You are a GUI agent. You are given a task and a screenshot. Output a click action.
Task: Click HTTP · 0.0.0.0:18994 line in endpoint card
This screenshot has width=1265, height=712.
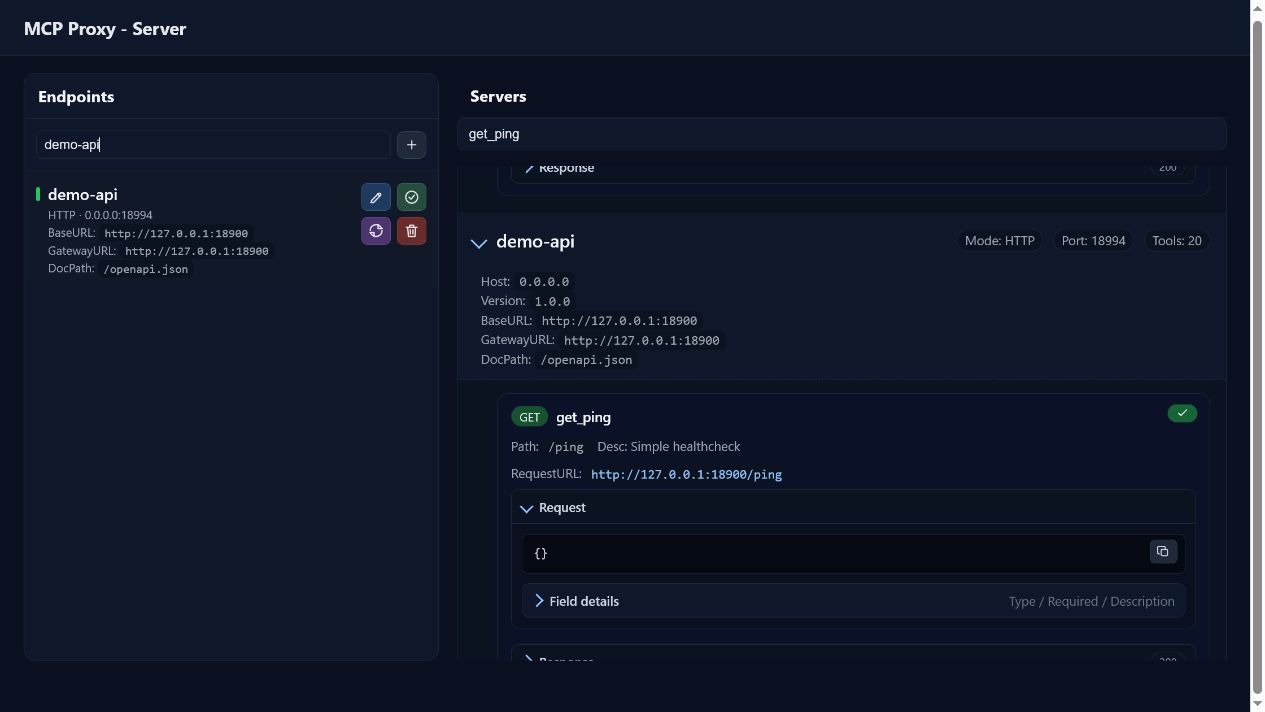coord(100,215)
